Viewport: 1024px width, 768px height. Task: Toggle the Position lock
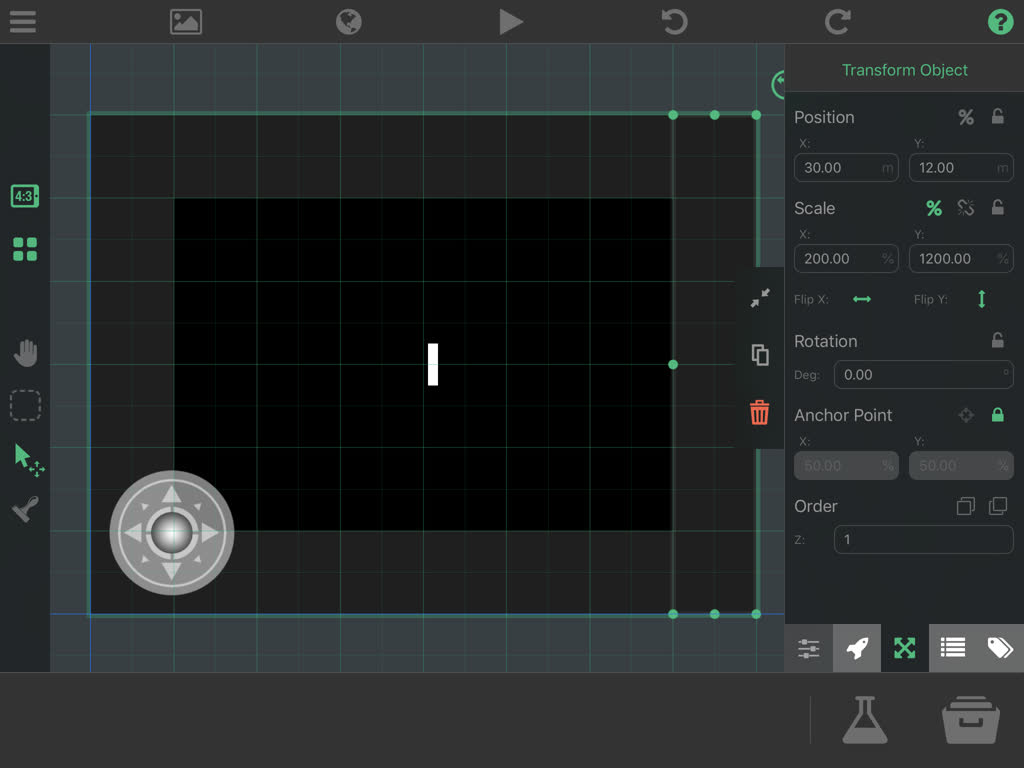coord(998,116)
